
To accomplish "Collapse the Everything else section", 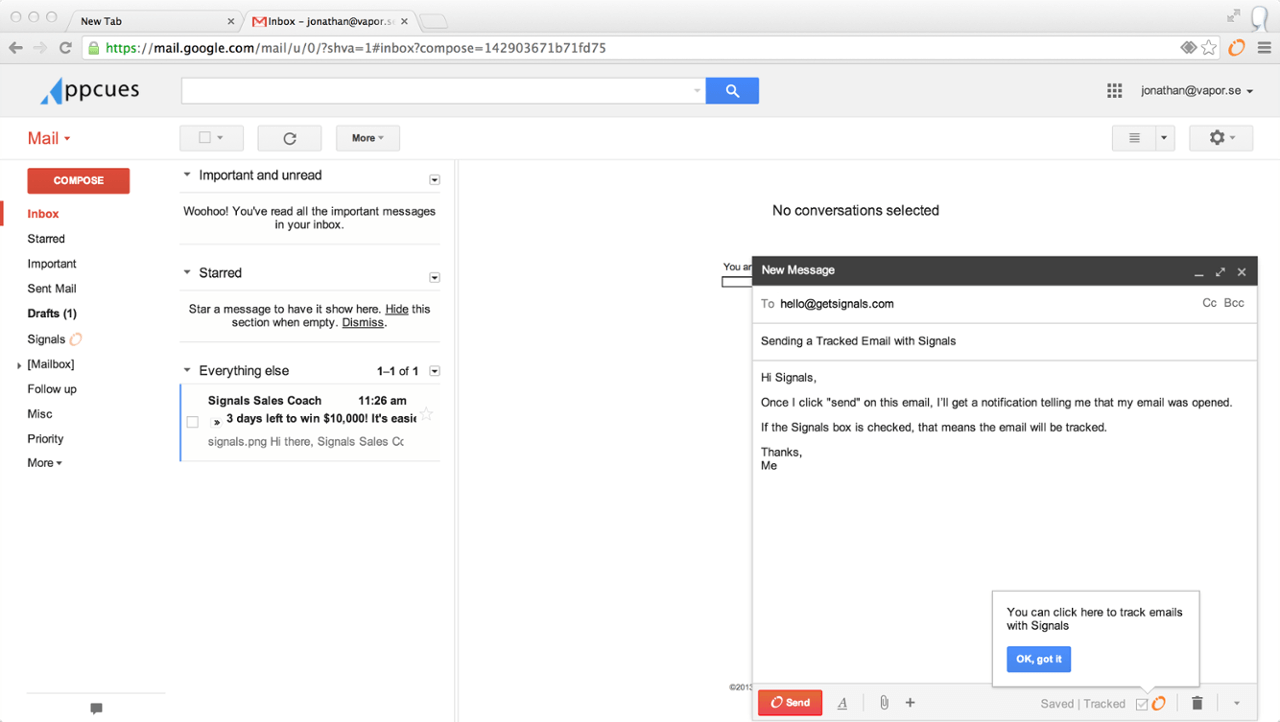I will pyautogui.click(x=187, y=370).
